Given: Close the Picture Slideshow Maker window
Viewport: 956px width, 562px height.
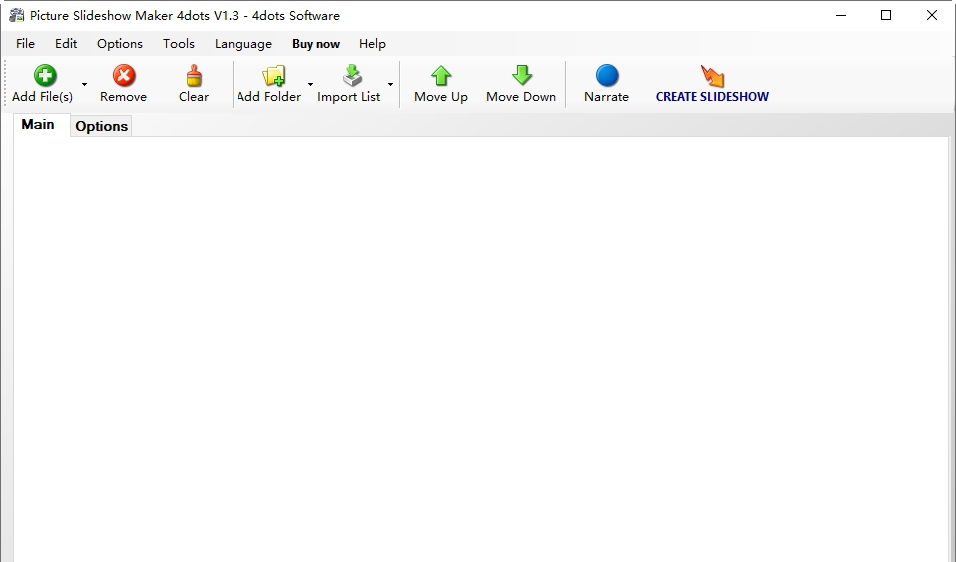Looking at the screenshot, I should coord(932,15).
